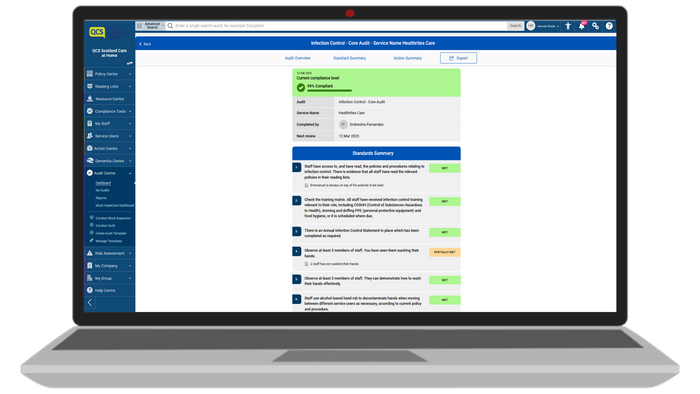This screenshot has height=394, width=700.
Task: Expand the Policy Centre menu
Action: click(x=109, y=74)
